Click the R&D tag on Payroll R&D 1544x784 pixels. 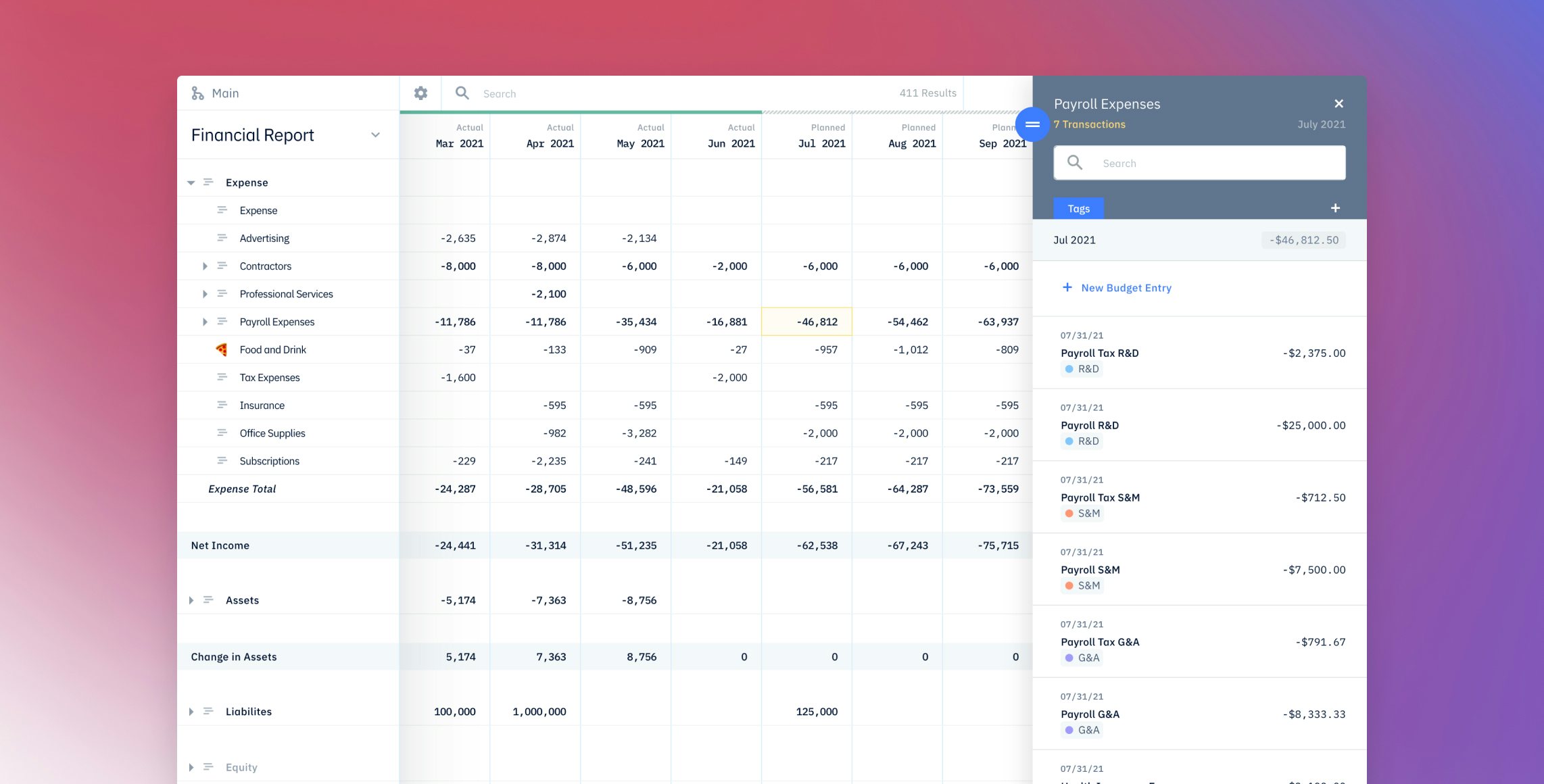tap(1082, 441)
